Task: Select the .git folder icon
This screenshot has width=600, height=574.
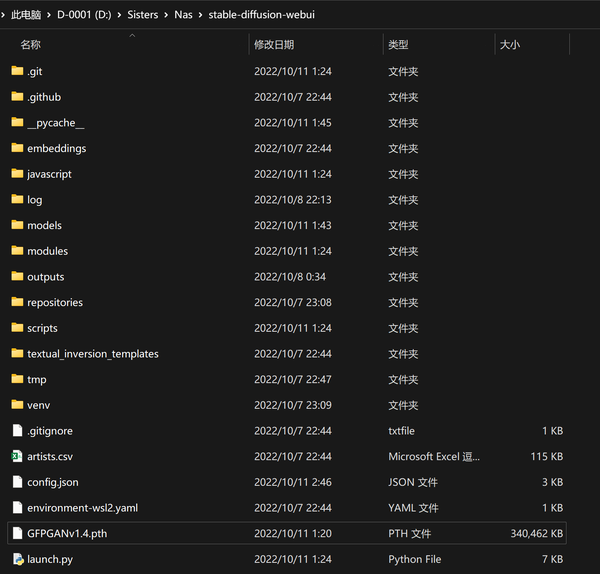Action: click(x=17, y=70)
